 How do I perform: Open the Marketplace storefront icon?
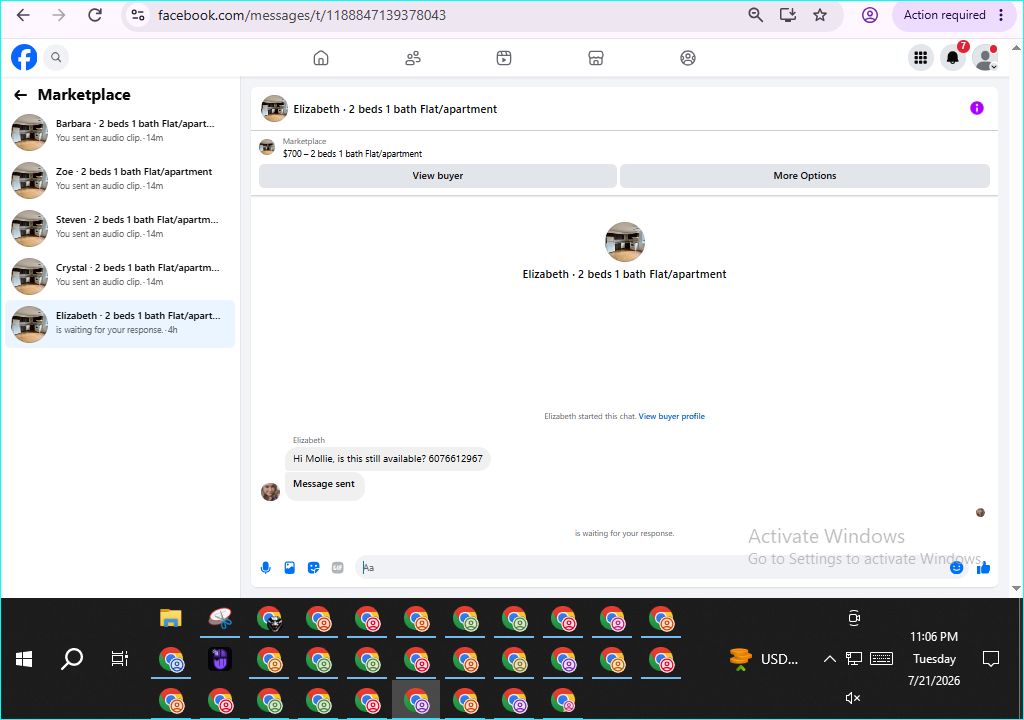click(x=596, y=58)
